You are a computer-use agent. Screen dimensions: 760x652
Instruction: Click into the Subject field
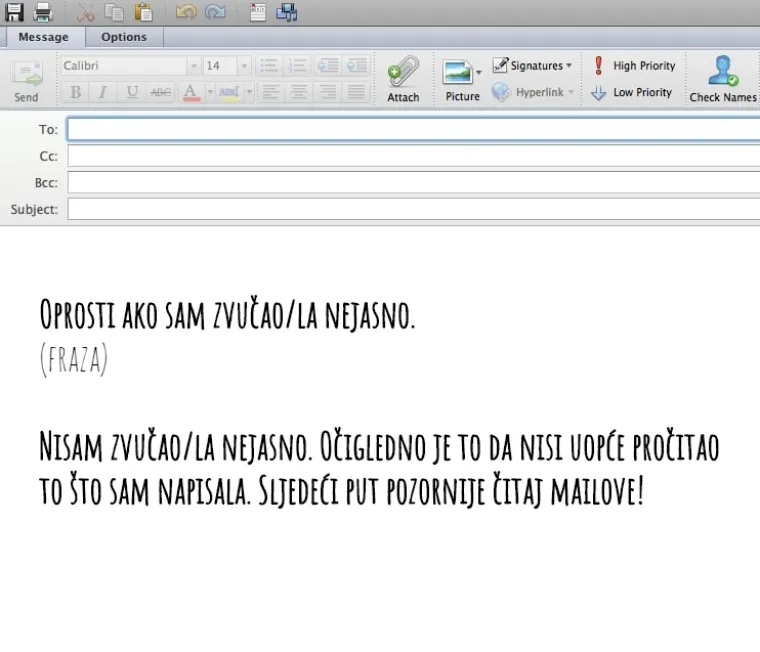click(412, 210)
